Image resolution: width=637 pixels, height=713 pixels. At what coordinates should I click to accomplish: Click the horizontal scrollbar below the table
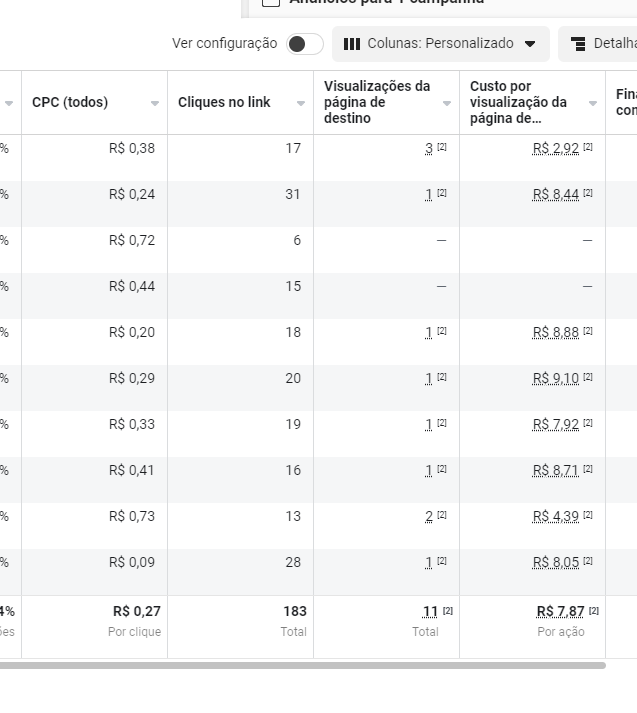pyautogui.click(x=302, y=666)
